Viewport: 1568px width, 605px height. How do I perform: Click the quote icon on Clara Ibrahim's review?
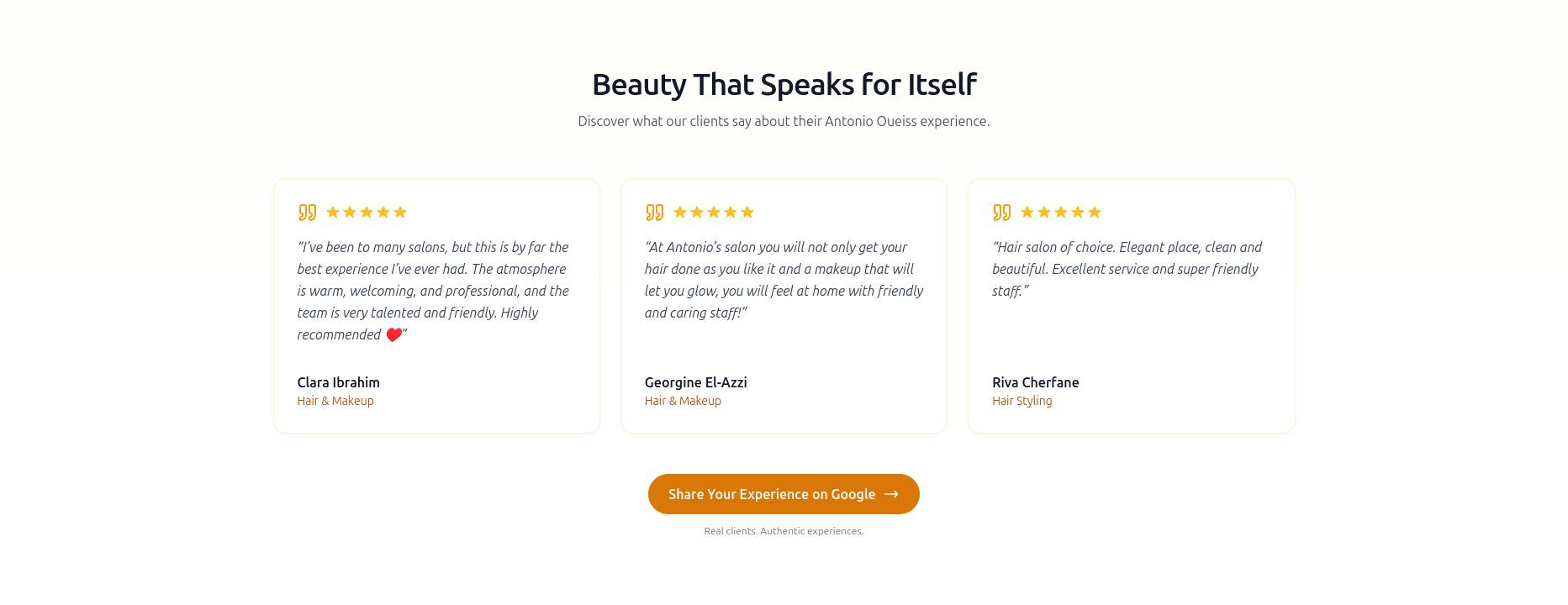pyautogui.click(x=308, y=212)
